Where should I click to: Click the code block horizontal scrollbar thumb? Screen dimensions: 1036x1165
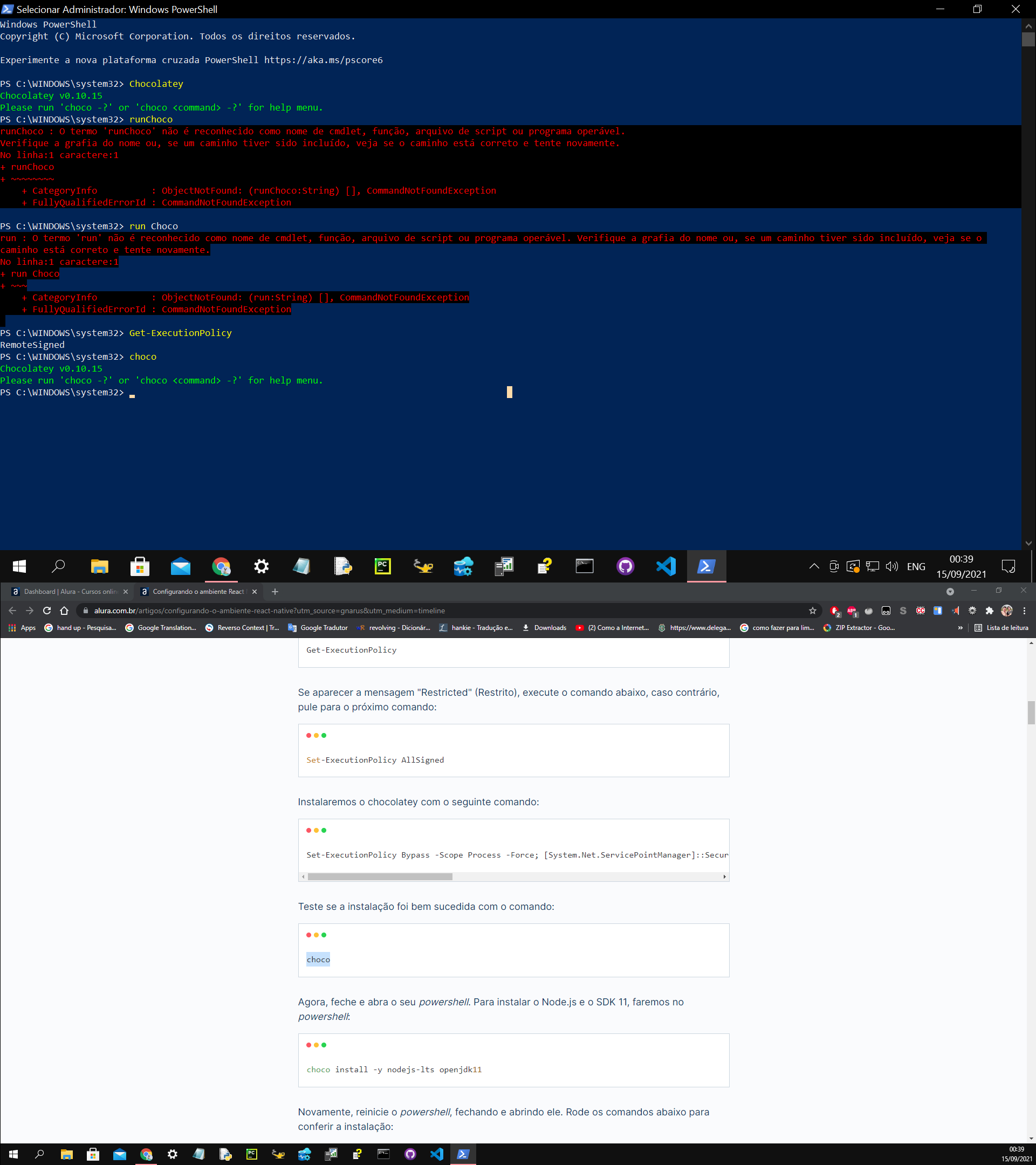pyautogui.click(x=380, y=876)
